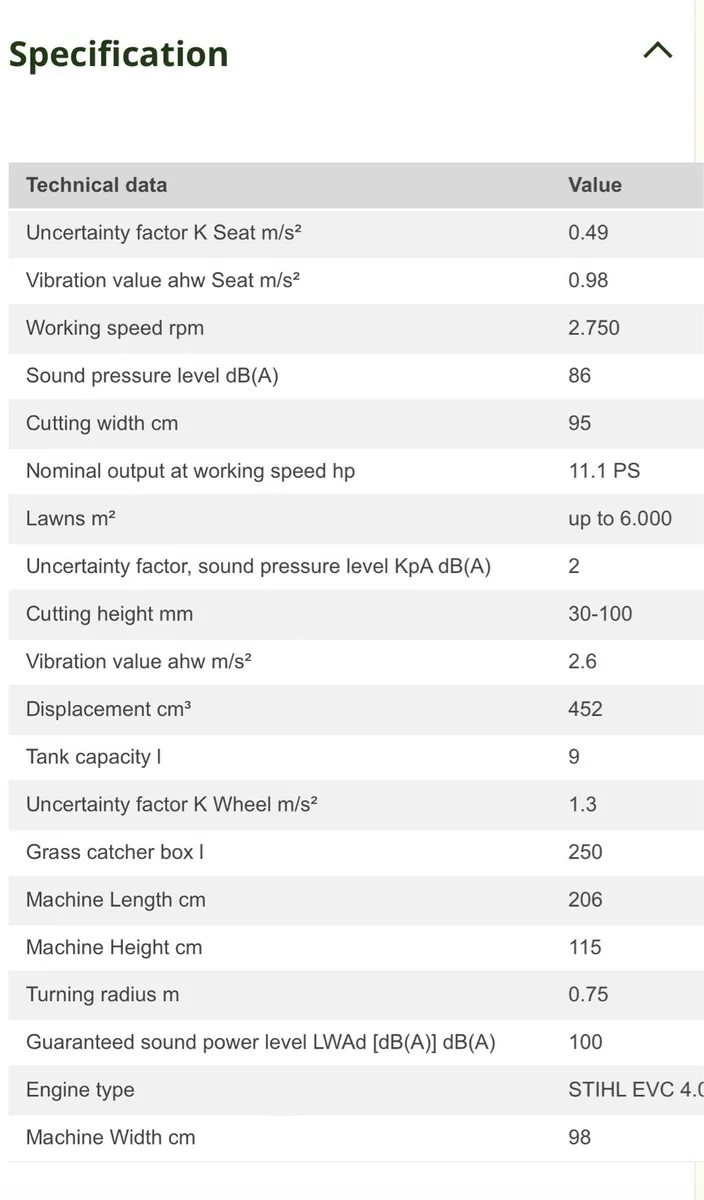Click the Lawns m² row label
This screenshot has height=1200, width=704.
click(70, 518)
